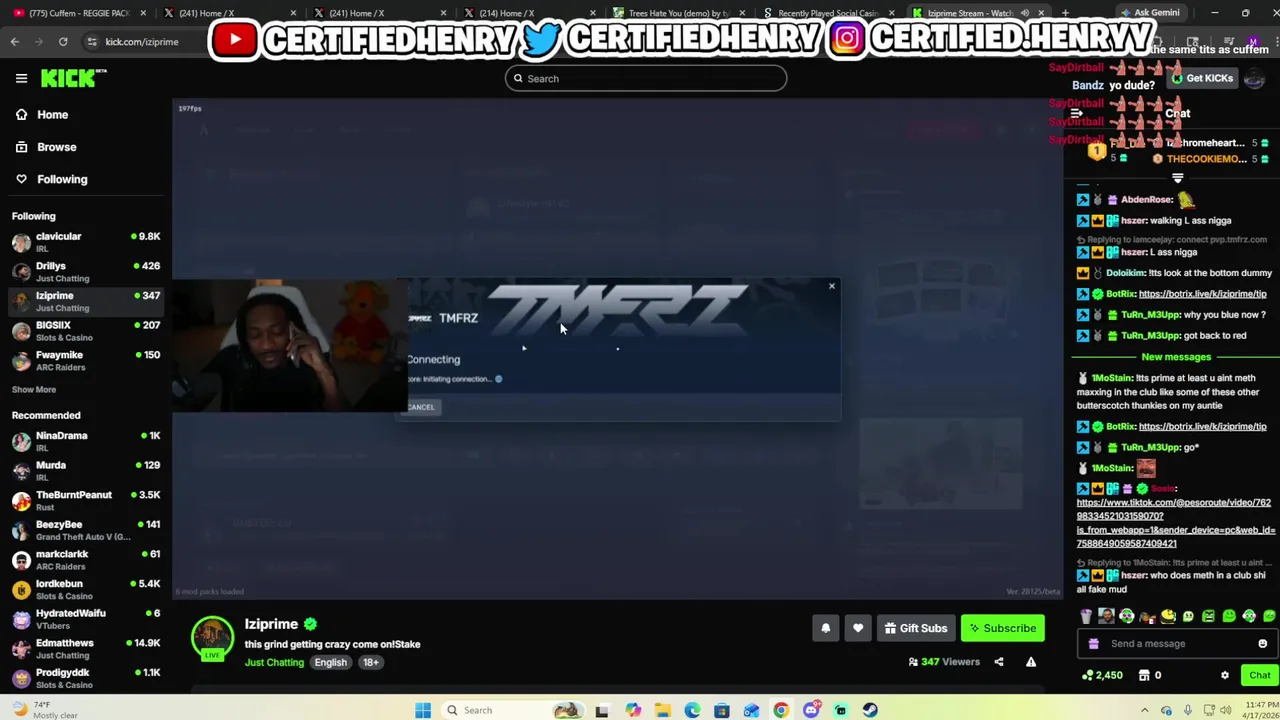Select BIGSIIX Slots & Casino channel

[86, 331]
